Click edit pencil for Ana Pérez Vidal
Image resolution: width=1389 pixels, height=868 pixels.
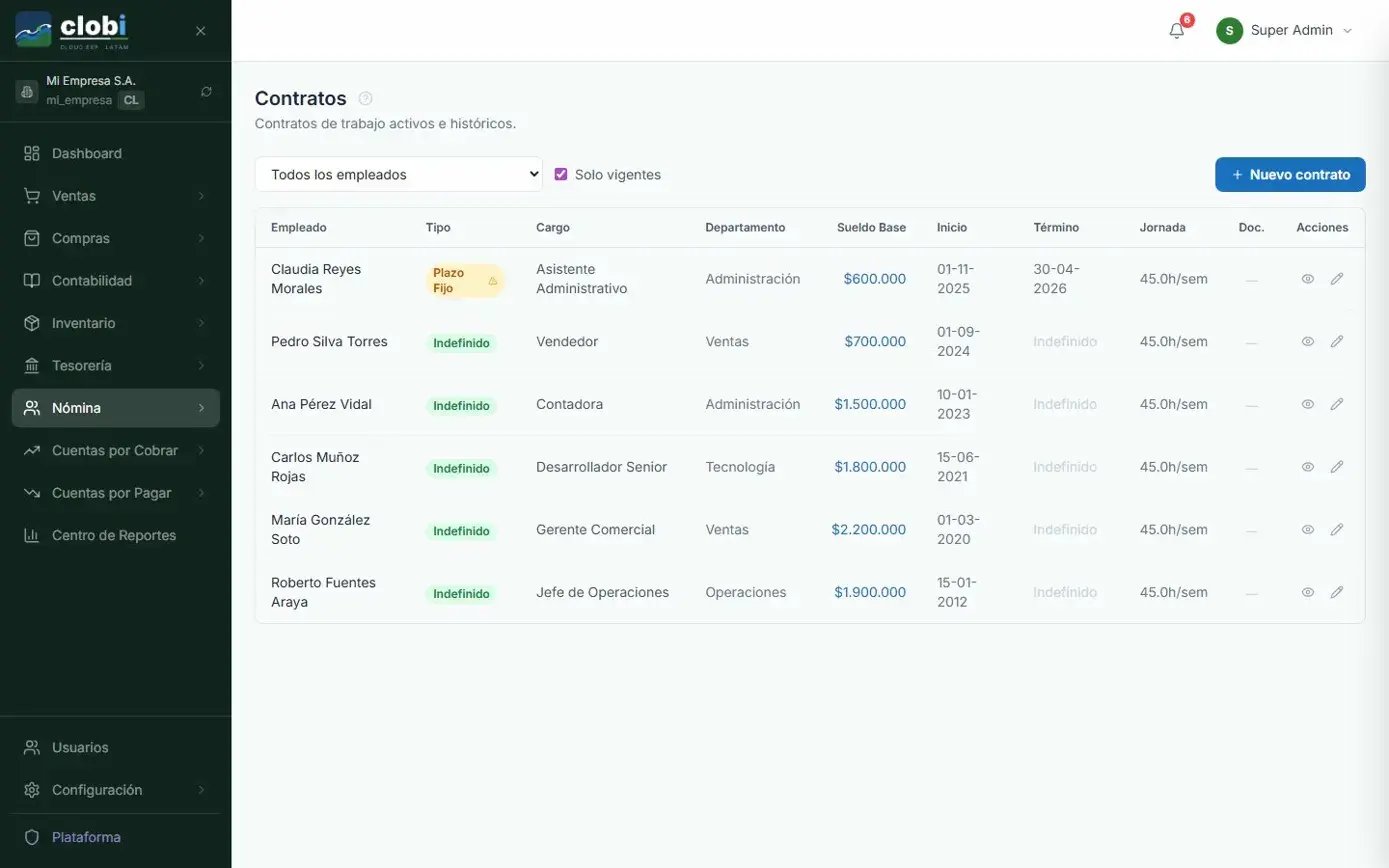(1336, 404)
